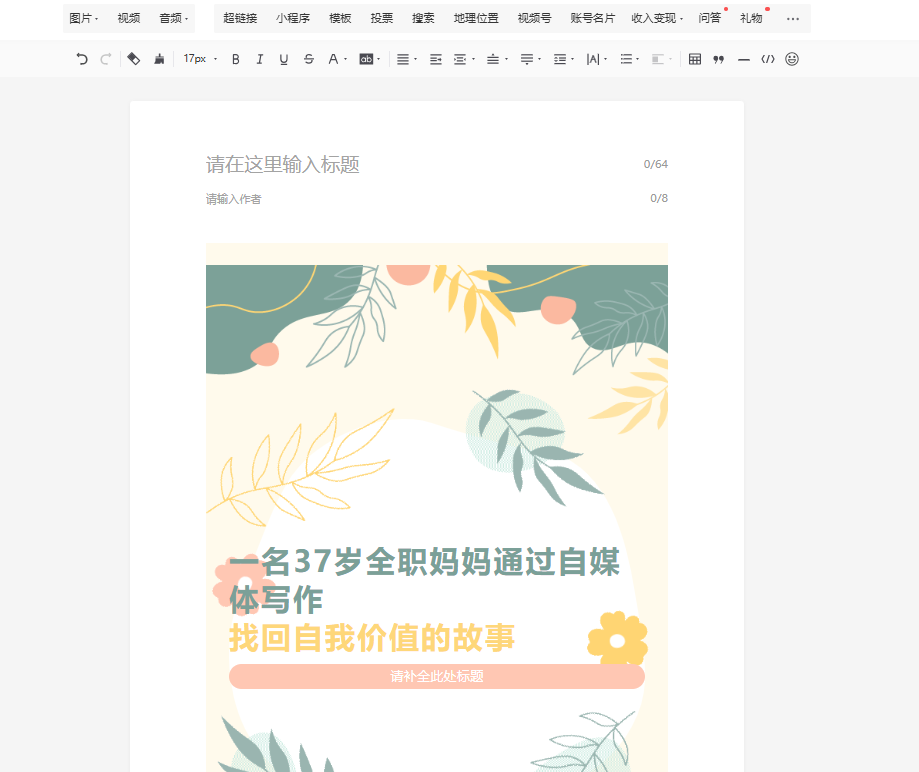Image resolution: width=919 pixels, height=772 pixels.
Task: Expand the 图片 insert dropdown
Action: click(x=83, y=18)
